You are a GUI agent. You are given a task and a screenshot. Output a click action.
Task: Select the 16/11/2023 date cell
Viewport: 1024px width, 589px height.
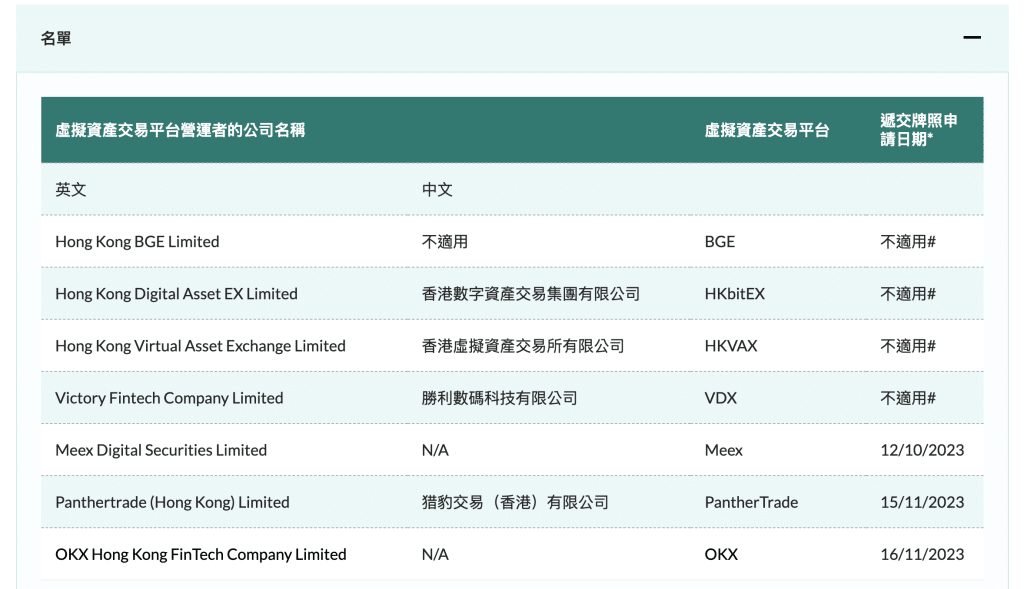click(922, 554)
